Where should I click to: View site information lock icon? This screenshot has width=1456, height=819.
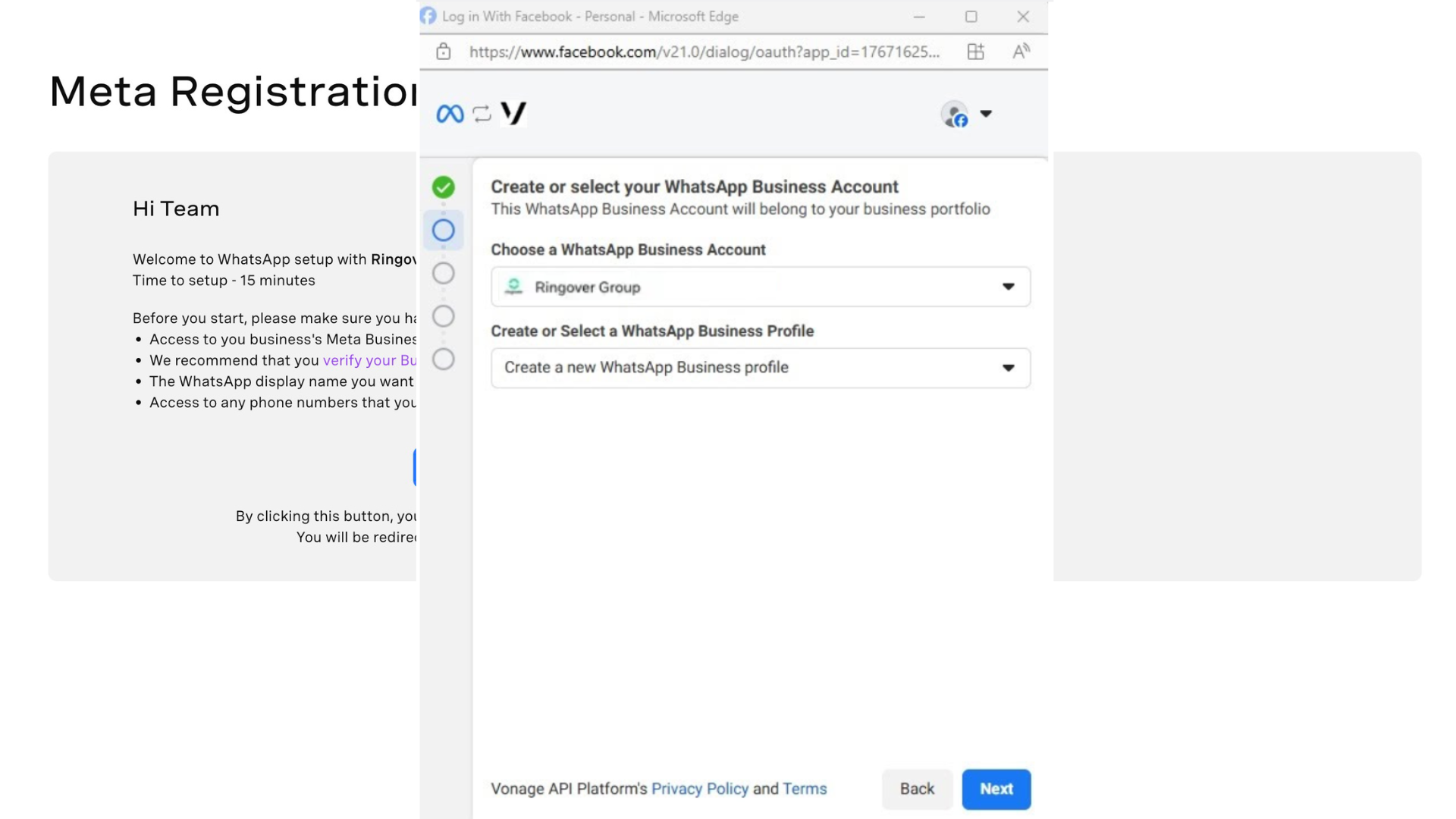(x=444, y=52)
